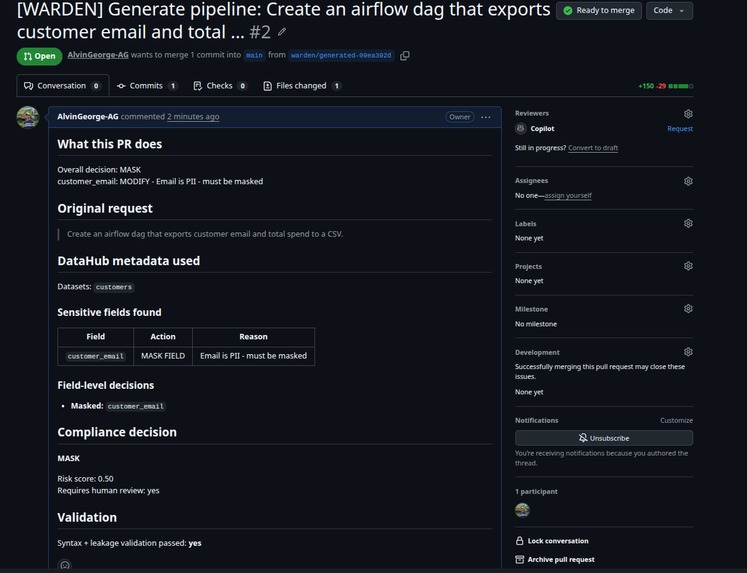This screenshot has height=573, width=747.
Task: Click warden/generated branch label
Action: 341,55
